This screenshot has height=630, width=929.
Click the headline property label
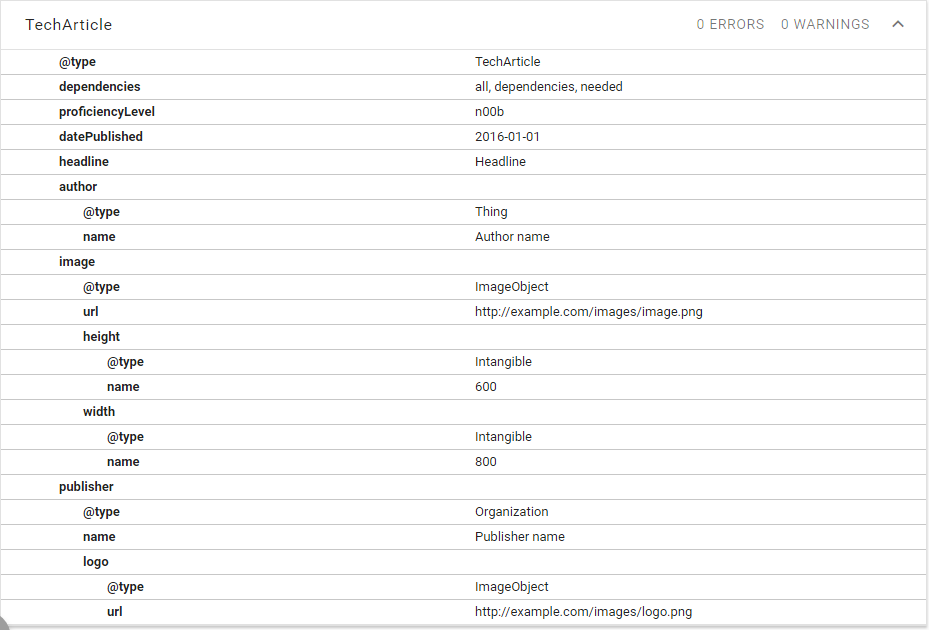[x=84, y=162]
